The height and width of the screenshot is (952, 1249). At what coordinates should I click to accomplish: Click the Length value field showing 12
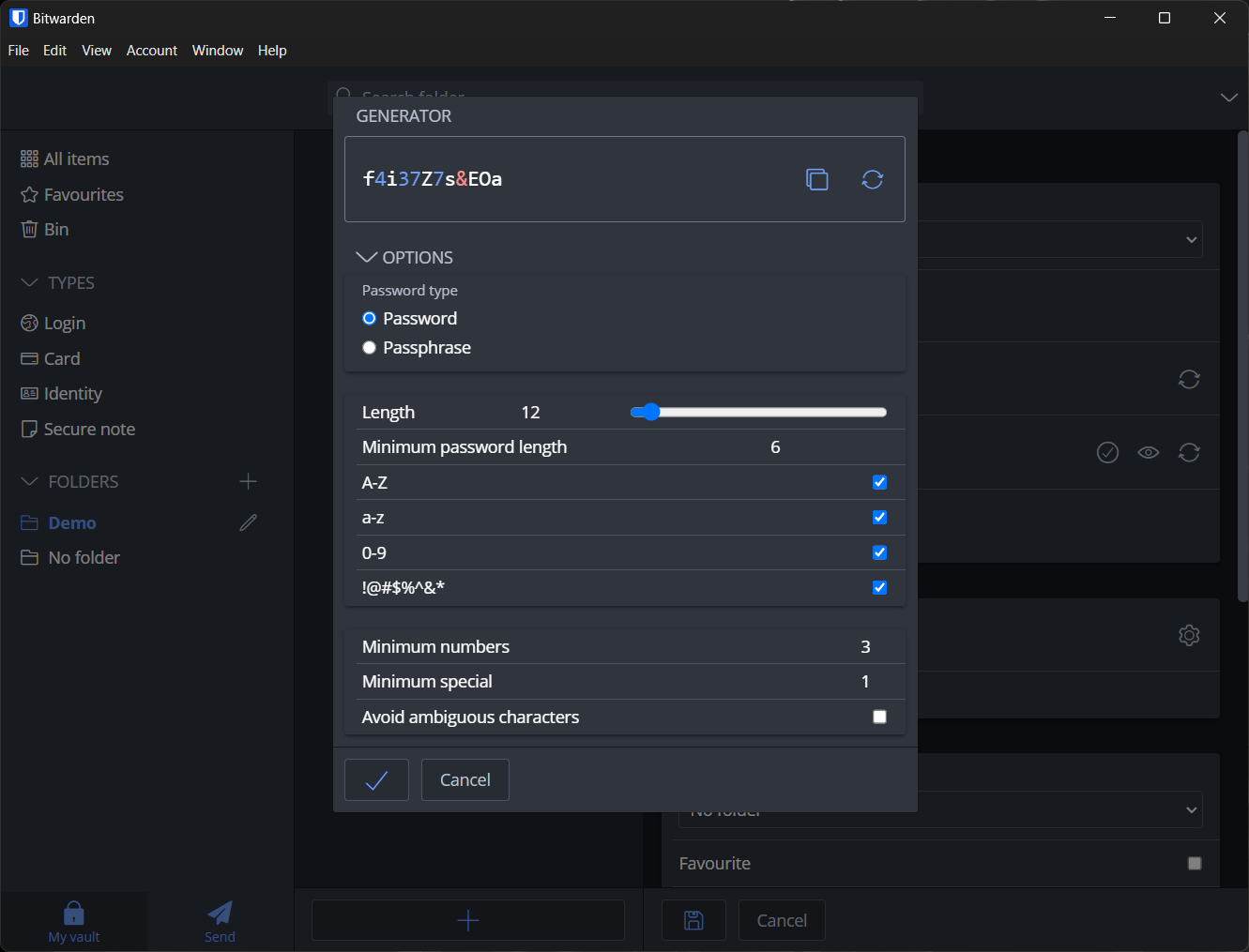(530, 412)
